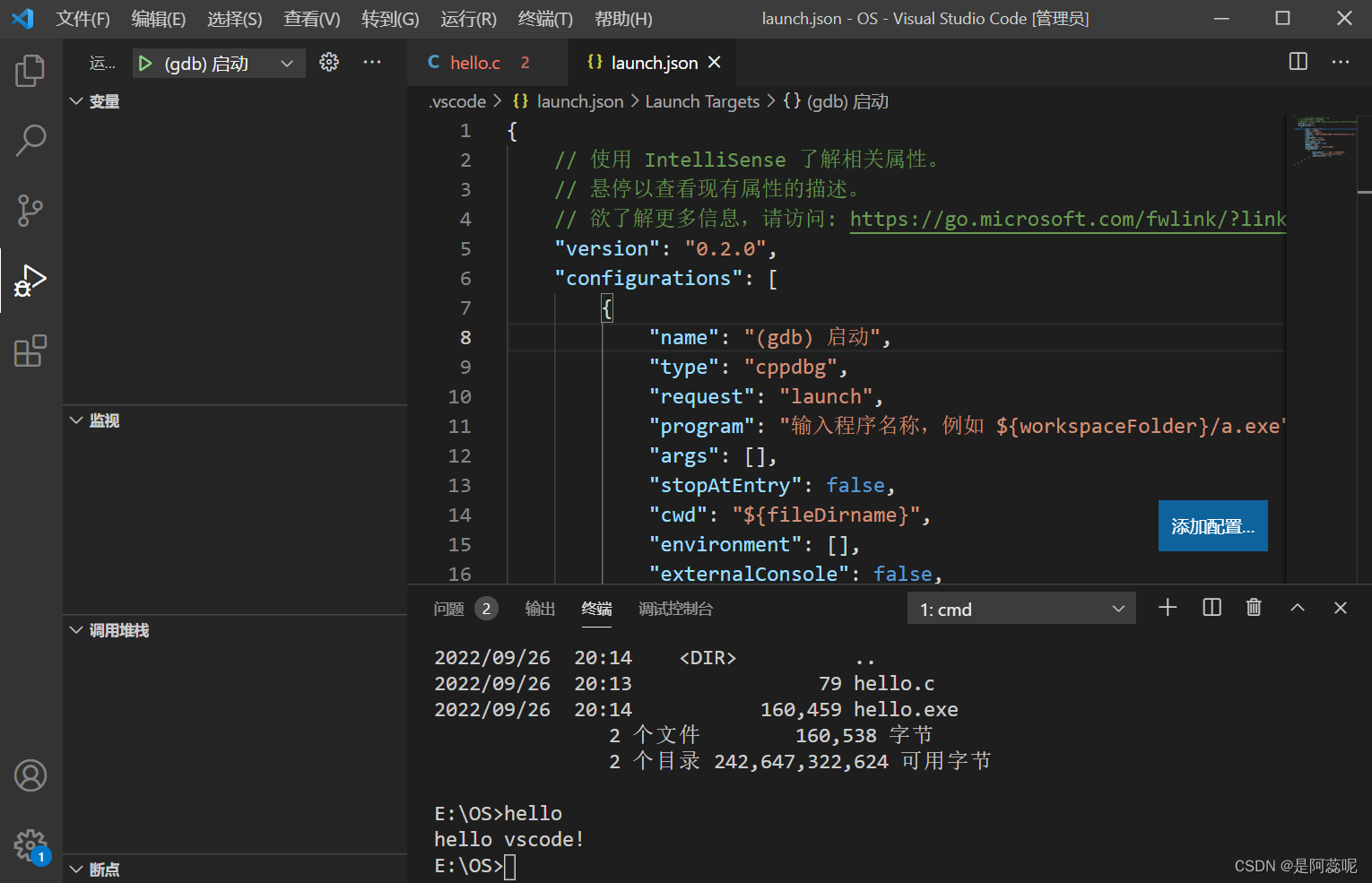
Task: Click the hello vscode! output line
Action: 508,839
